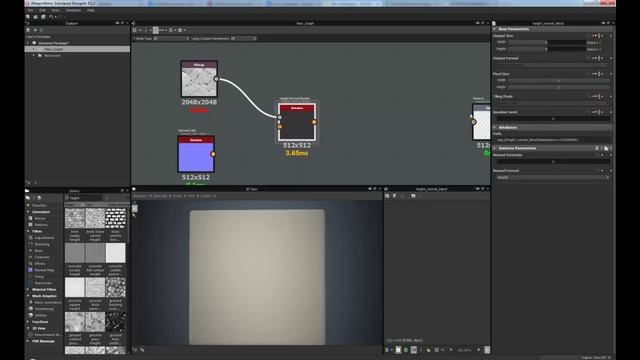Click the folder icon in Library toolbar
This screenshot has width=640, height=360.
click(28, 198)
